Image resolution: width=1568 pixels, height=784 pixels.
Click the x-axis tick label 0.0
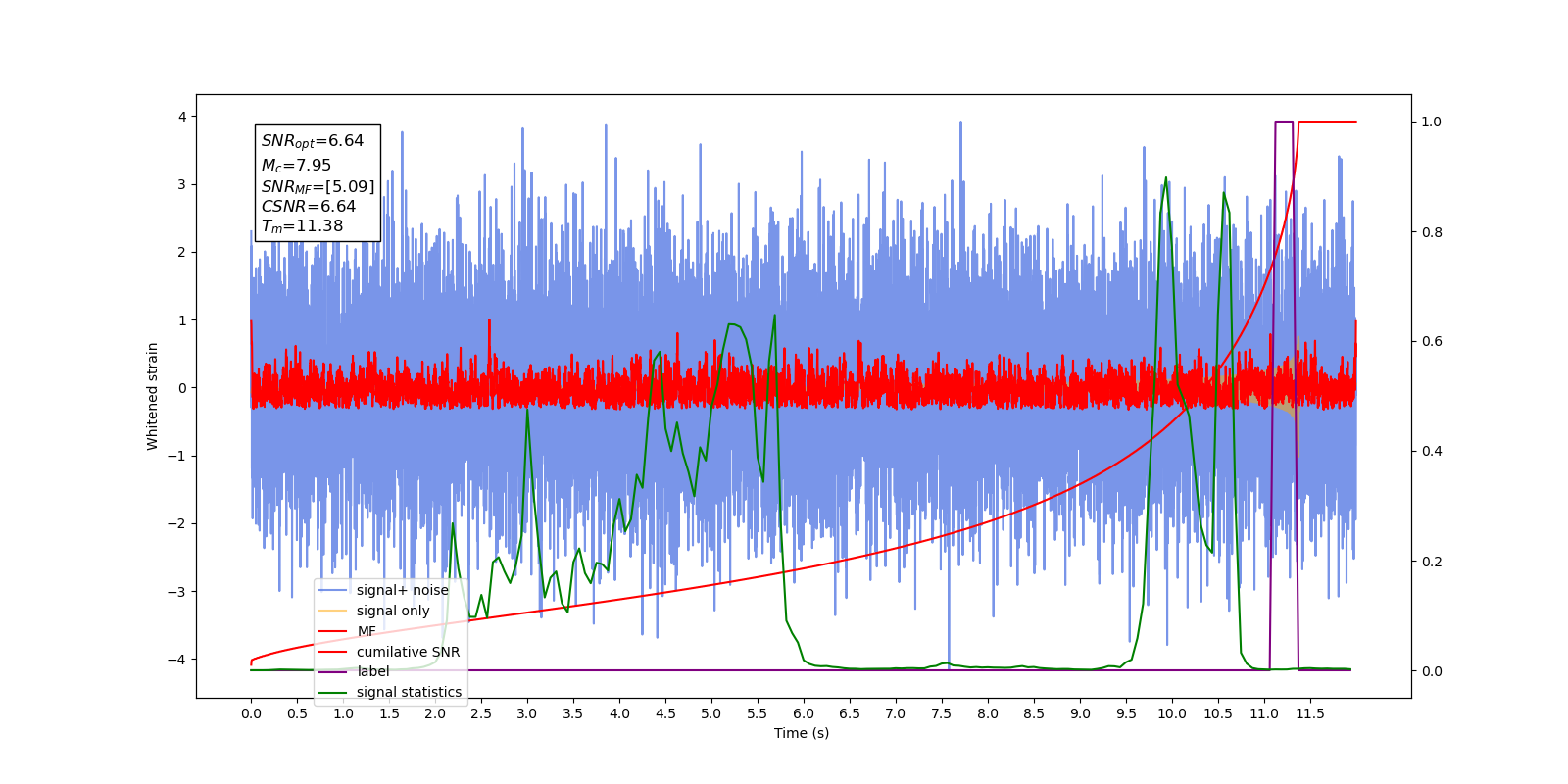tap(251, 713)
